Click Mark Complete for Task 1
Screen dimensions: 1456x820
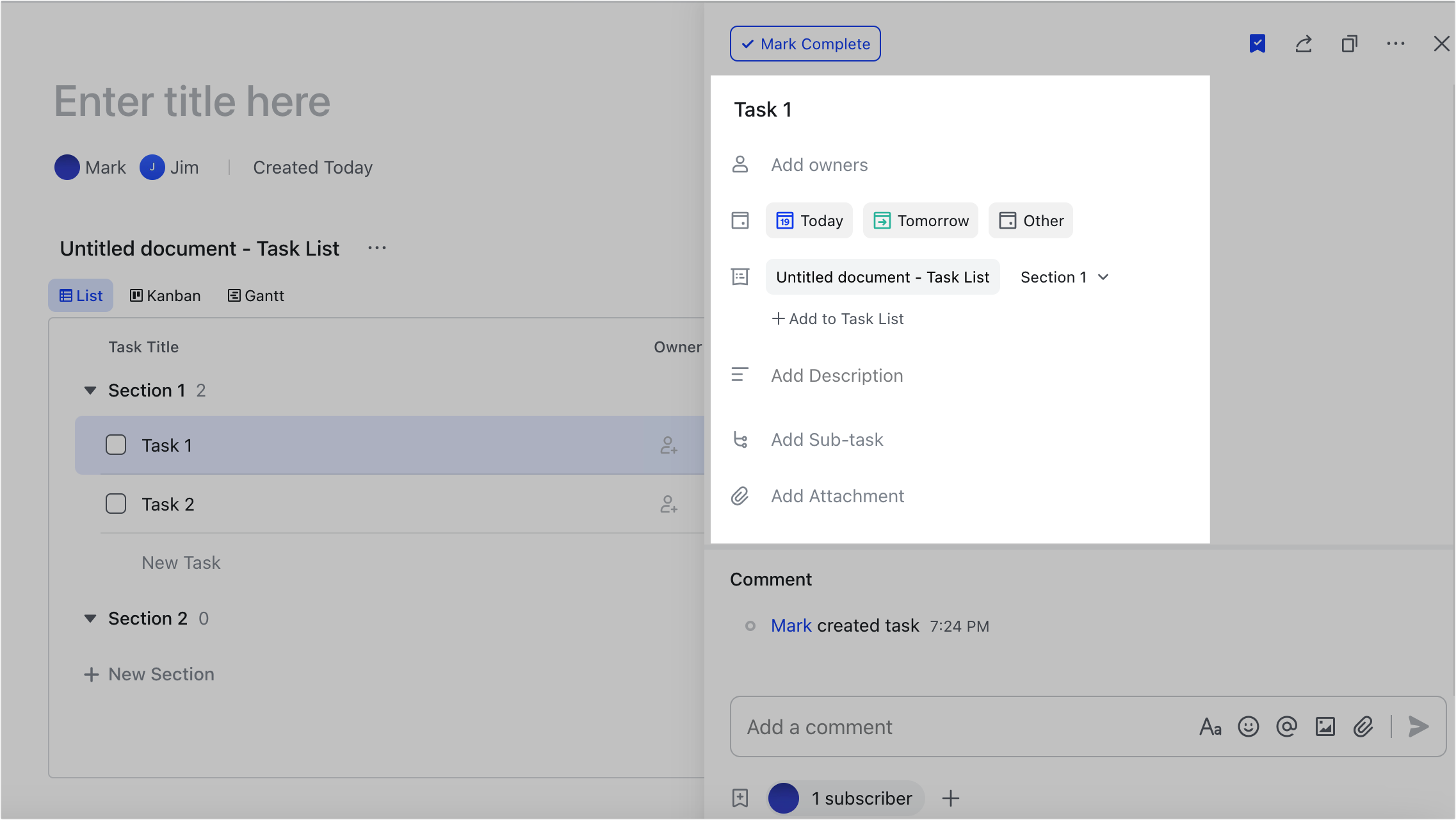pyautogui.click(x=805, y=44)
